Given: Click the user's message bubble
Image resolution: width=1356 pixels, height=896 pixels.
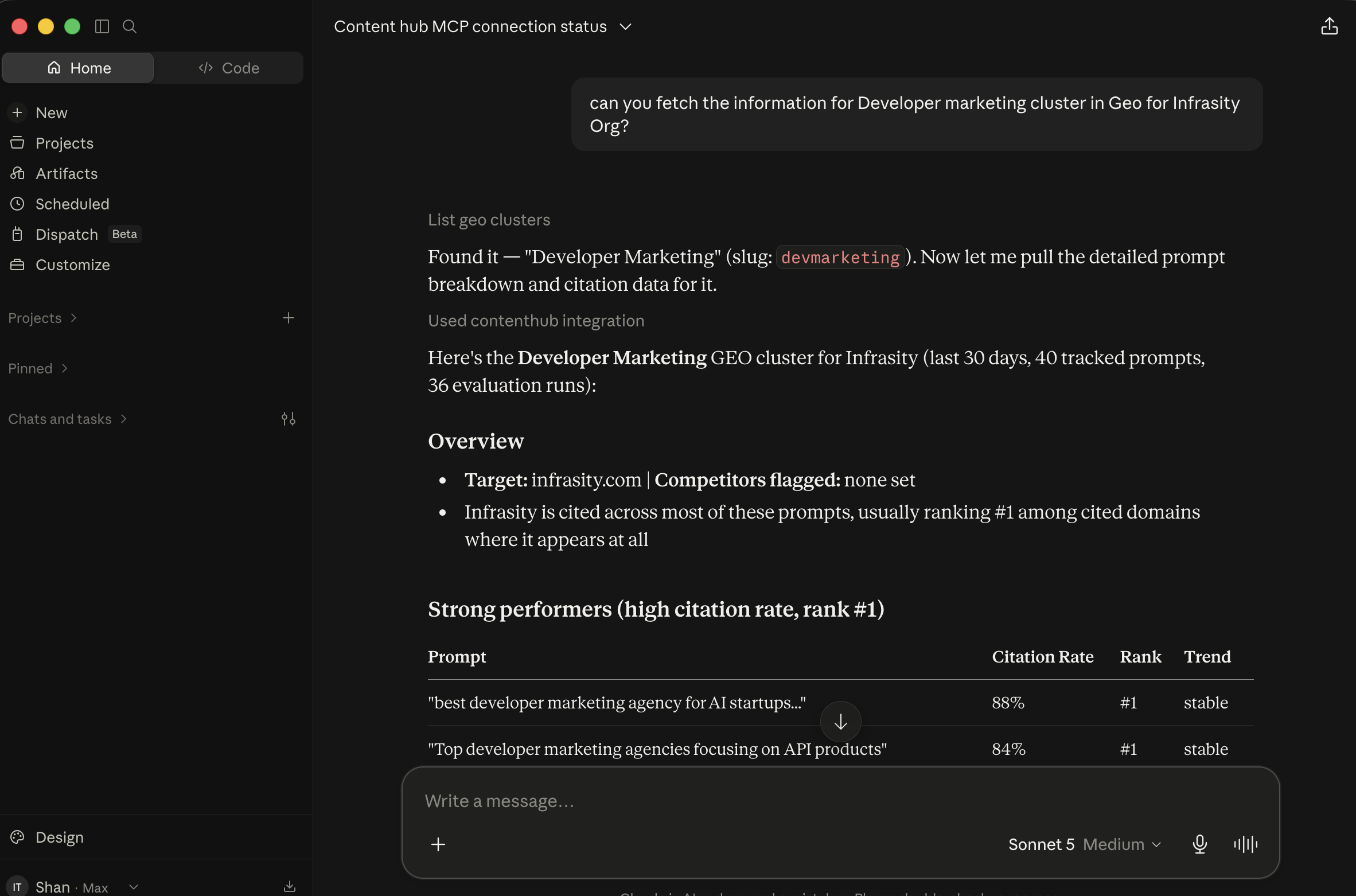Looking at the screenshot, I should point(917,114).
